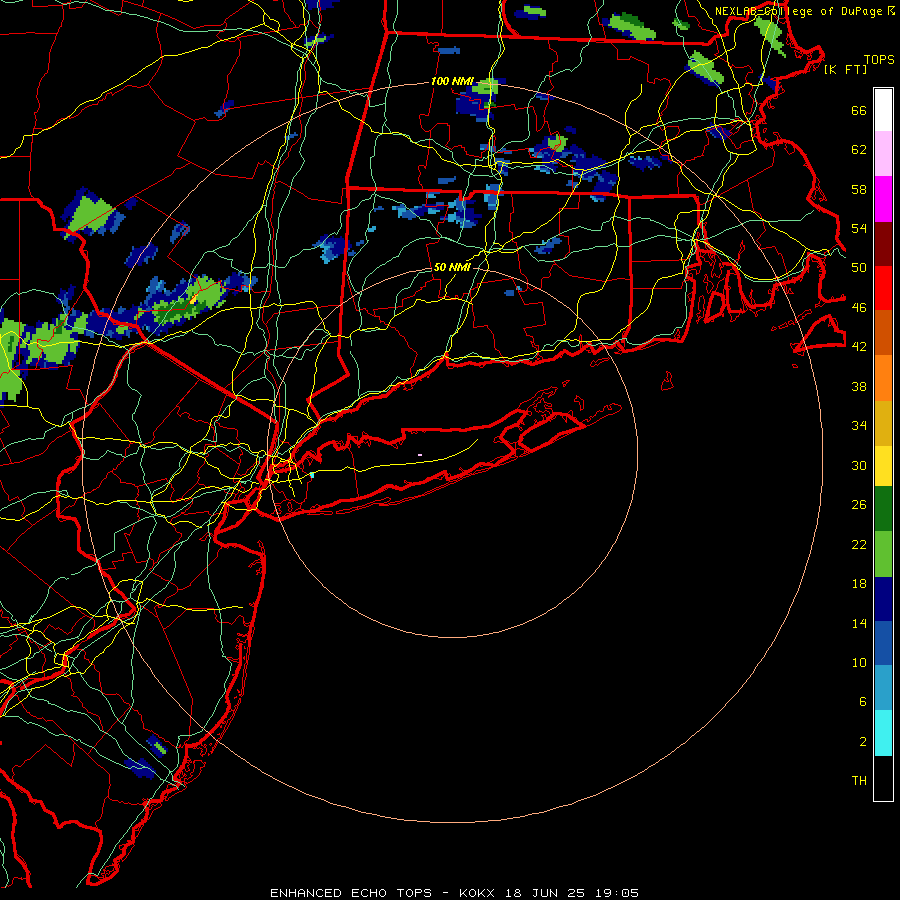Click the 'ENHANCED ECHO TOPS' caption text
The height and width of the screenshot is (900, 900).
[351, 893]
